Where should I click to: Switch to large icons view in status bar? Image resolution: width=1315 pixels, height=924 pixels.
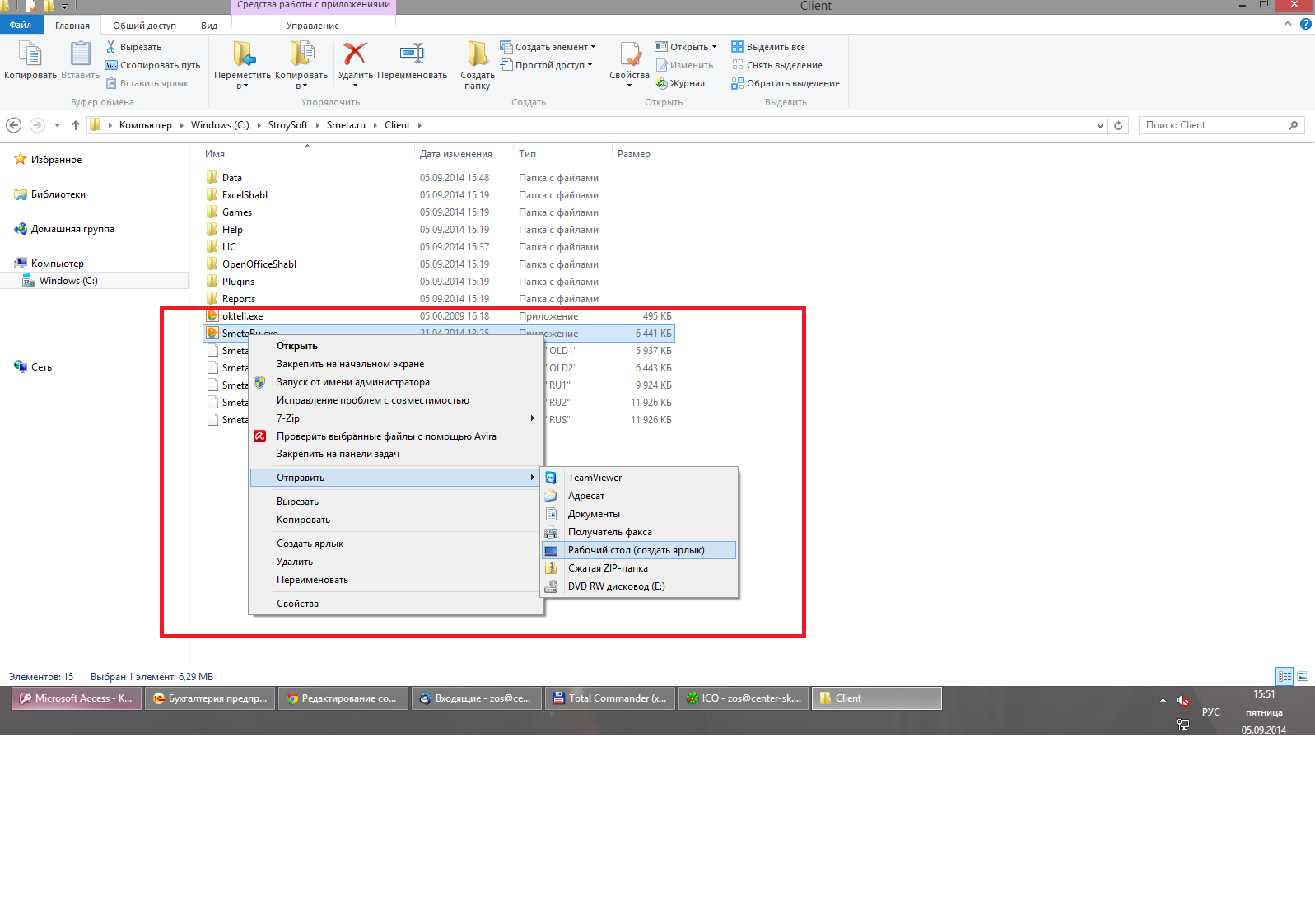point(1303,676)
